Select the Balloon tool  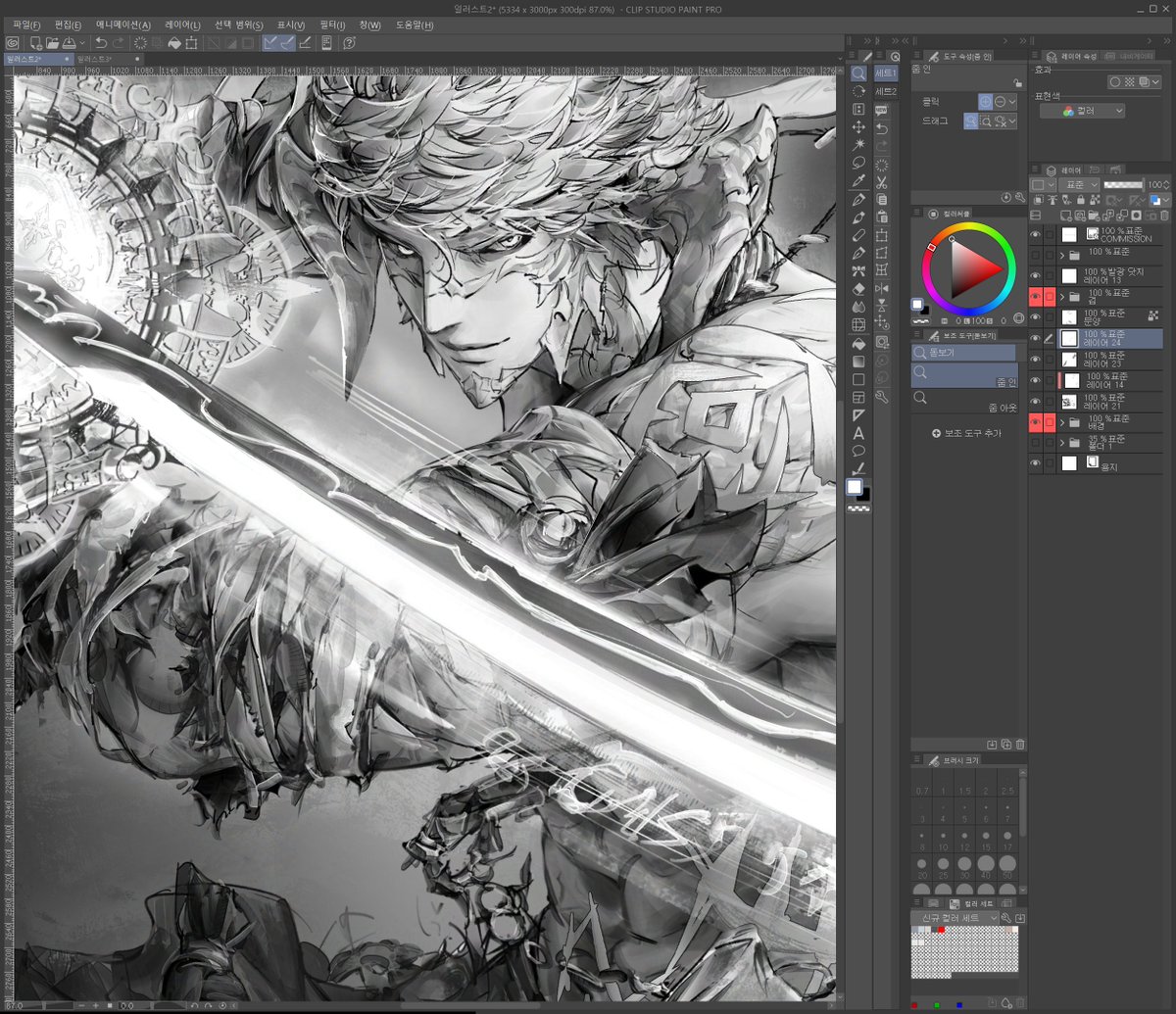[858, 451]
